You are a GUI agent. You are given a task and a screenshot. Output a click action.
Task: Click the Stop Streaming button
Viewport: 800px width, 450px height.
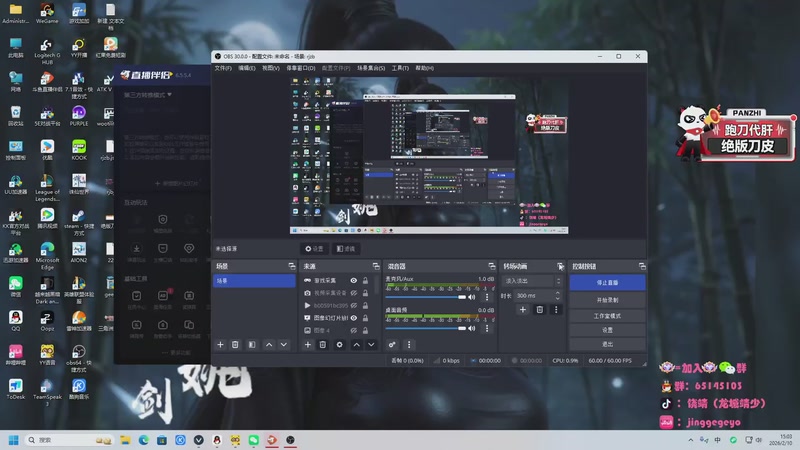(607, 283)
